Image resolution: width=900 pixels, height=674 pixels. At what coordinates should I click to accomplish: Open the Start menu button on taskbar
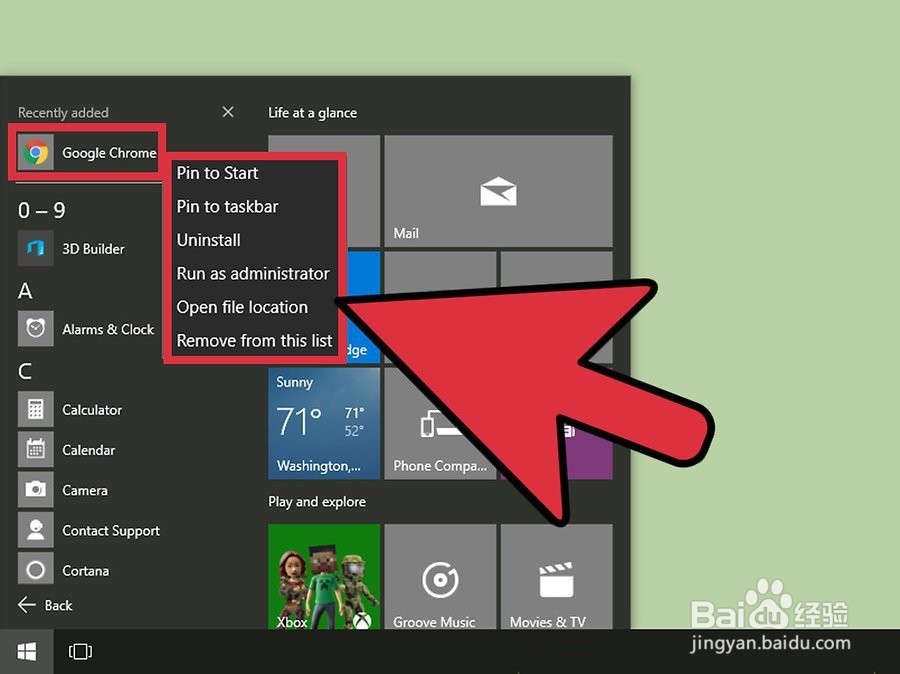[x=26, y=651]
